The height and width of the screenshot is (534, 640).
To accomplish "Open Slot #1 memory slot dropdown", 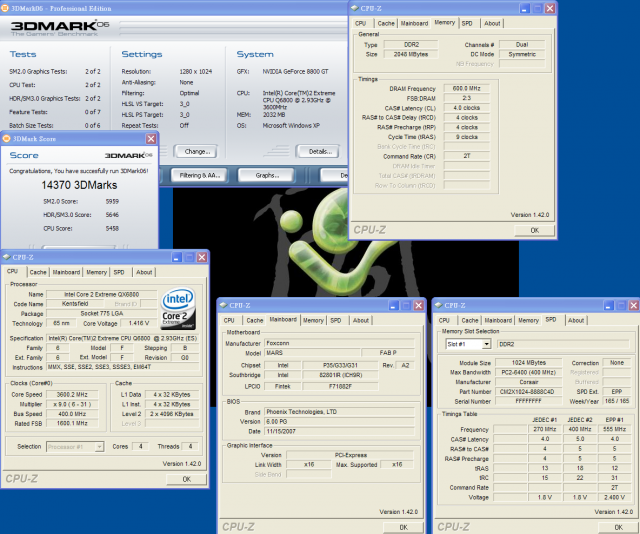I will pyautogui.click(x=486, y=344).
